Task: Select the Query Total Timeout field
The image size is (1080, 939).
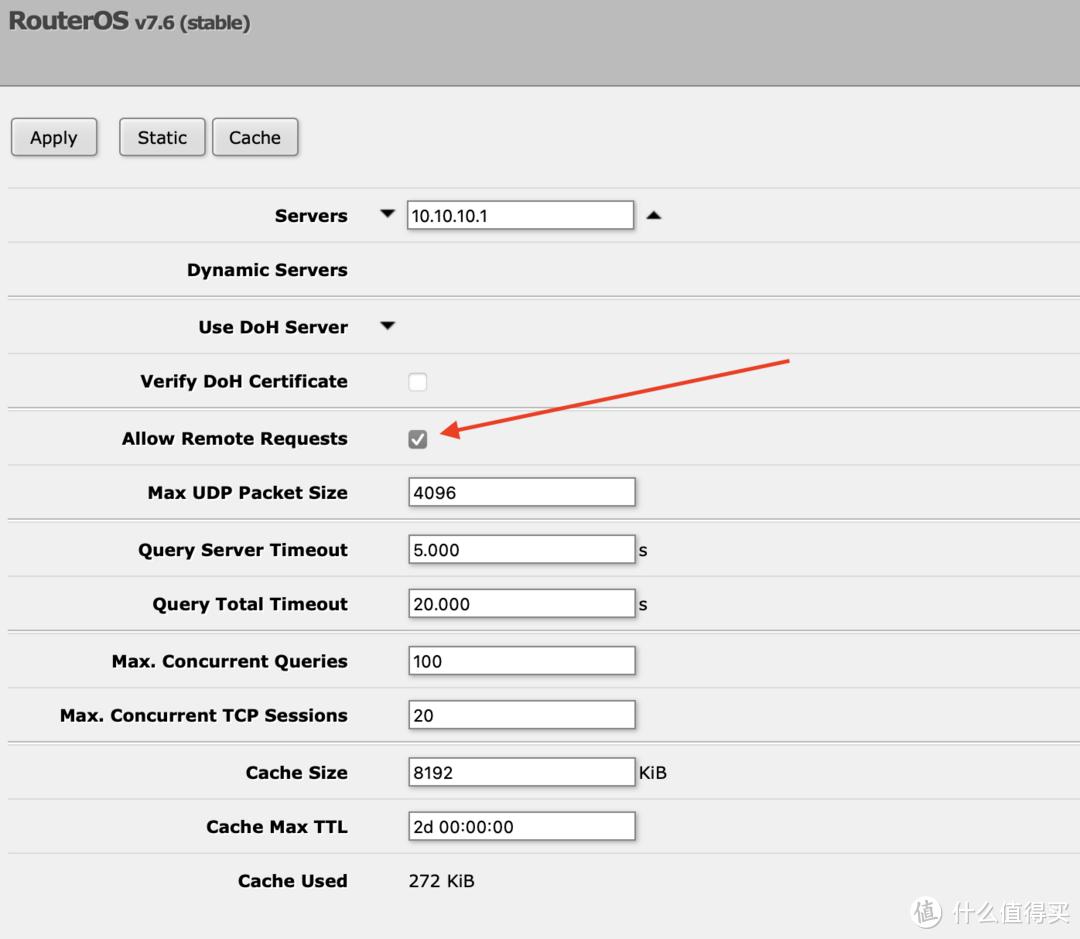Action: point(521,603)
